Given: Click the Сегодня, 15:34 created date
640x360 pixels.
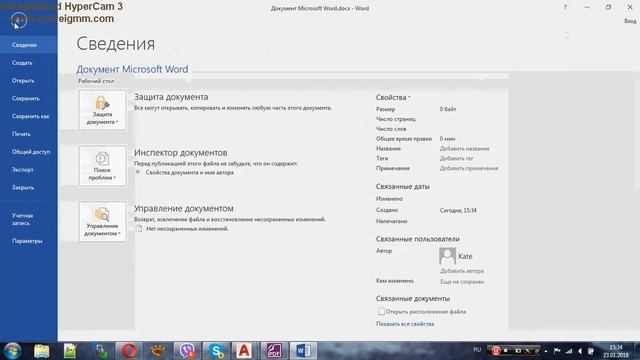Looking at the screenshot, I should [x=458, y=211].
